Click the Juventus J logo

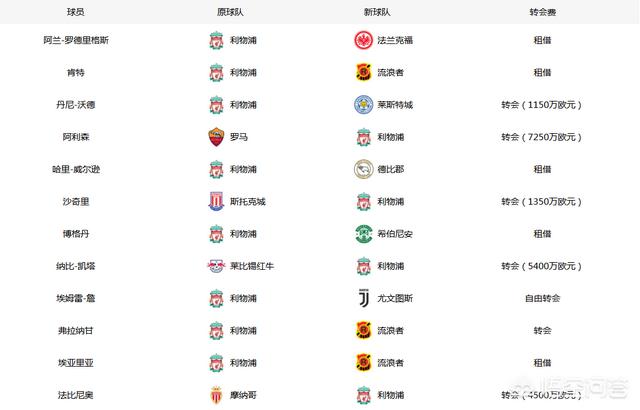363,298
